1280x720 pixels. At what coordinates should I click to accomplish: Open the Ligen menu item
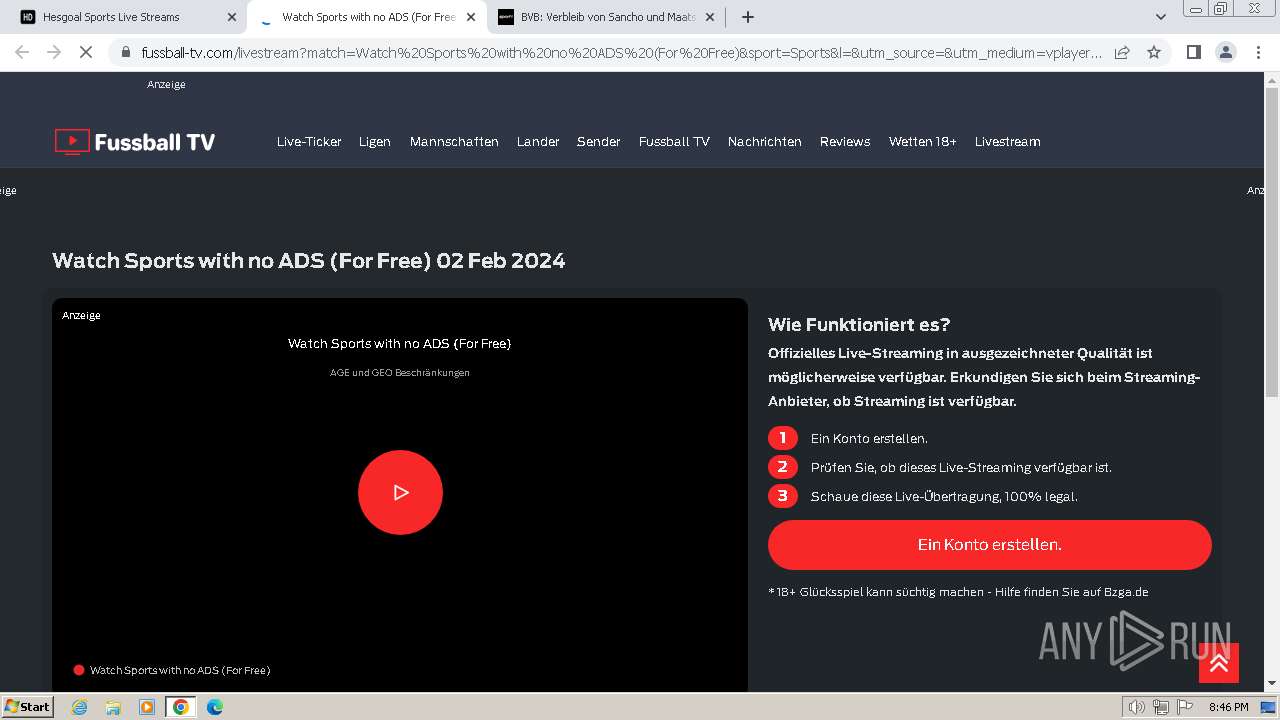375,142
